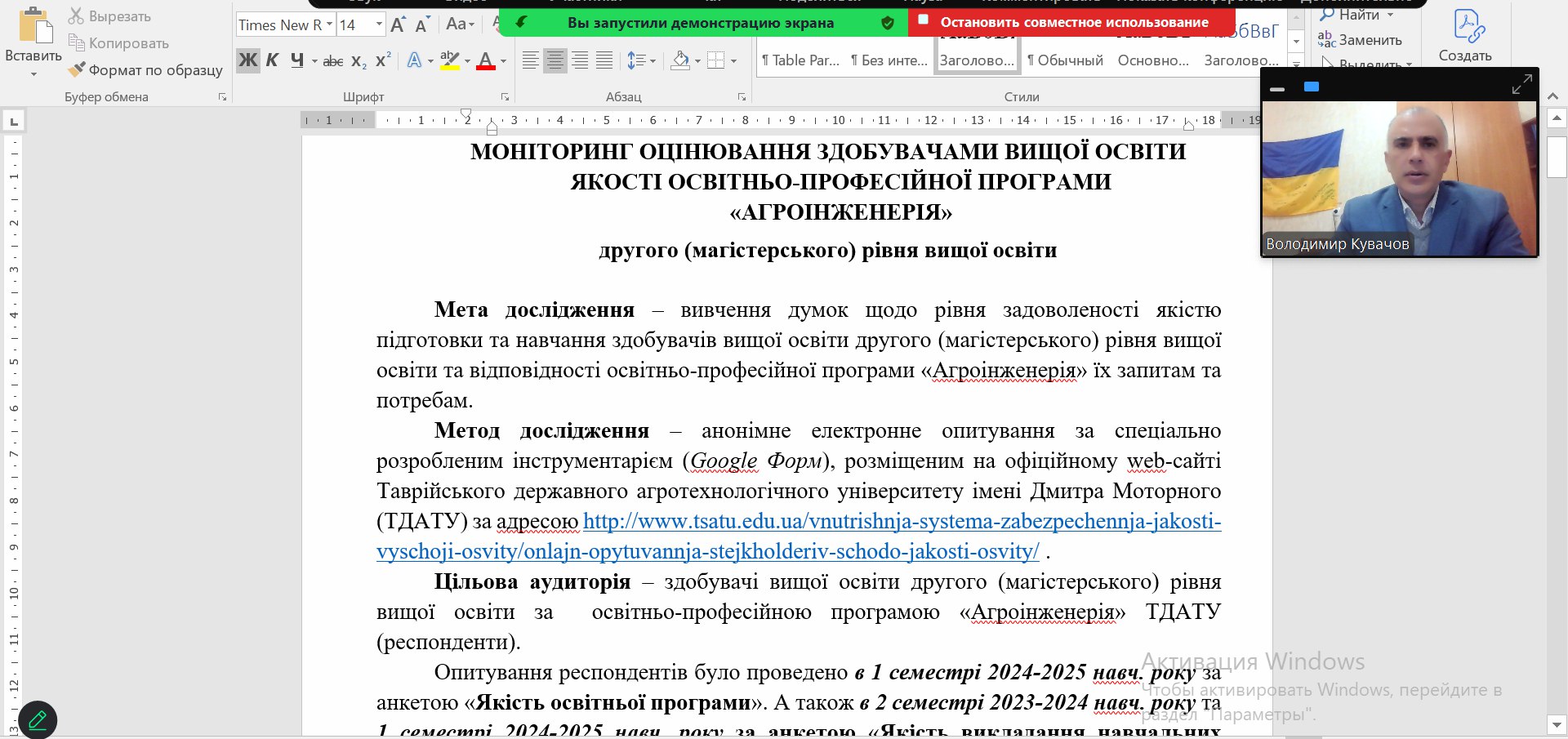Click Replace (Заменить) button
The height and width of the screenshot is (739, 1568).
(1360, 40)
